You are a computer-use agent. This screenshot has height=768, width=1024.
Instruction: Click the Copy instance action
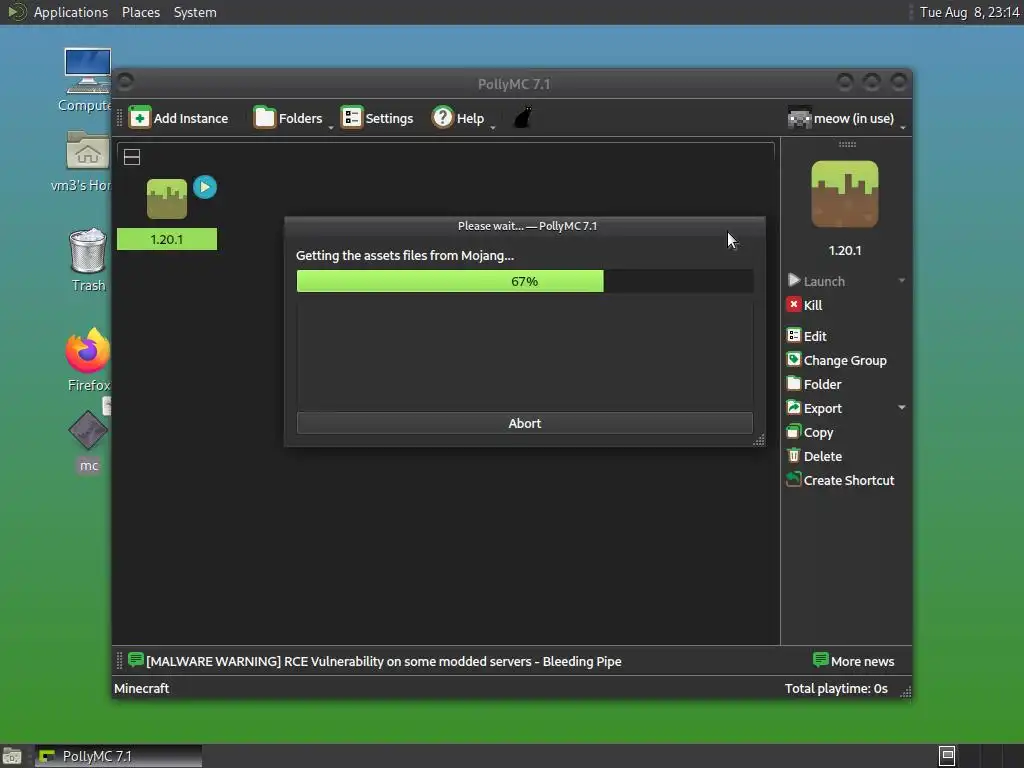point(810,432)
